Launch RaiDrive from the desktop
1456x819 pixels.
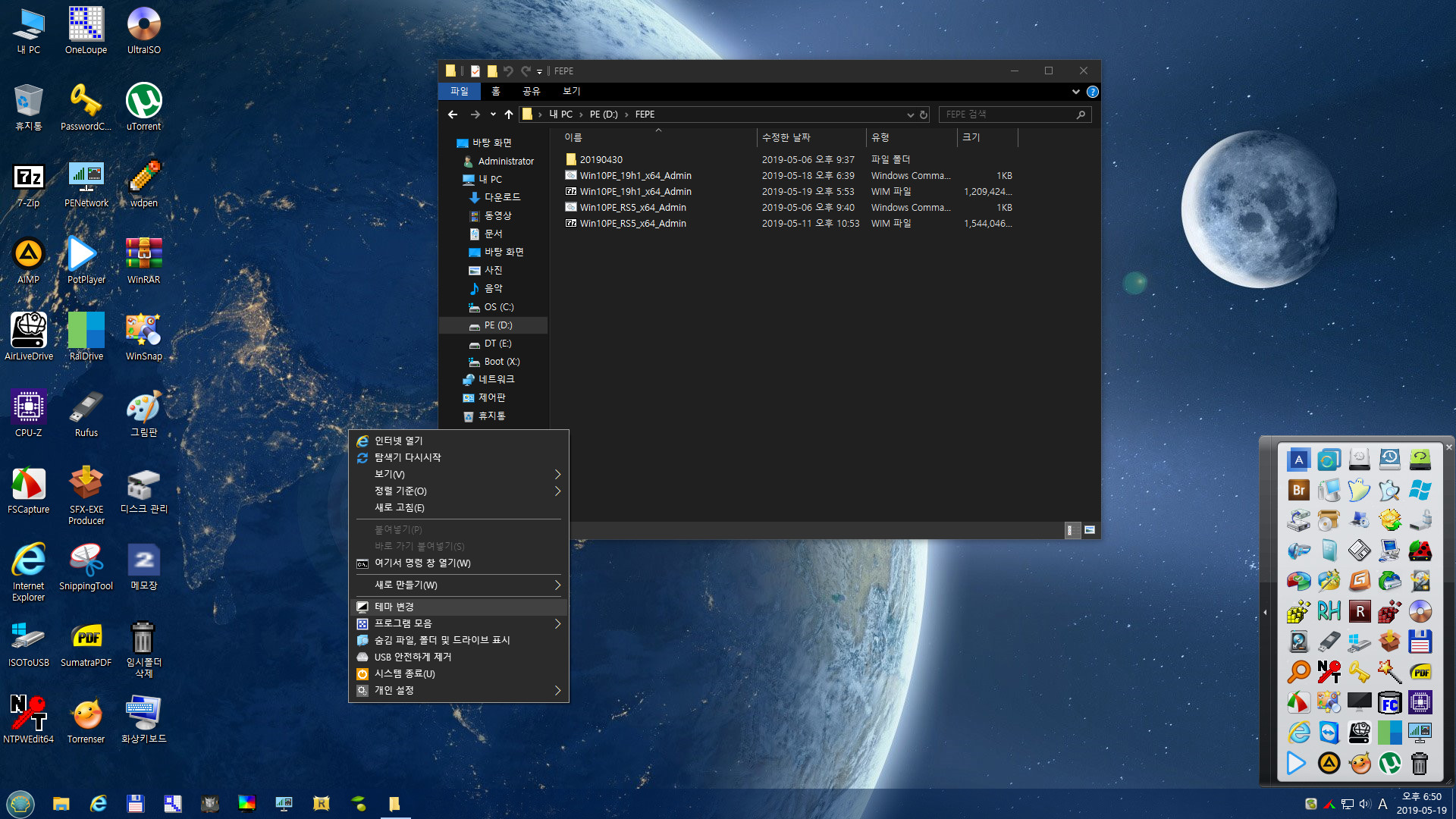tap(86, 337)
